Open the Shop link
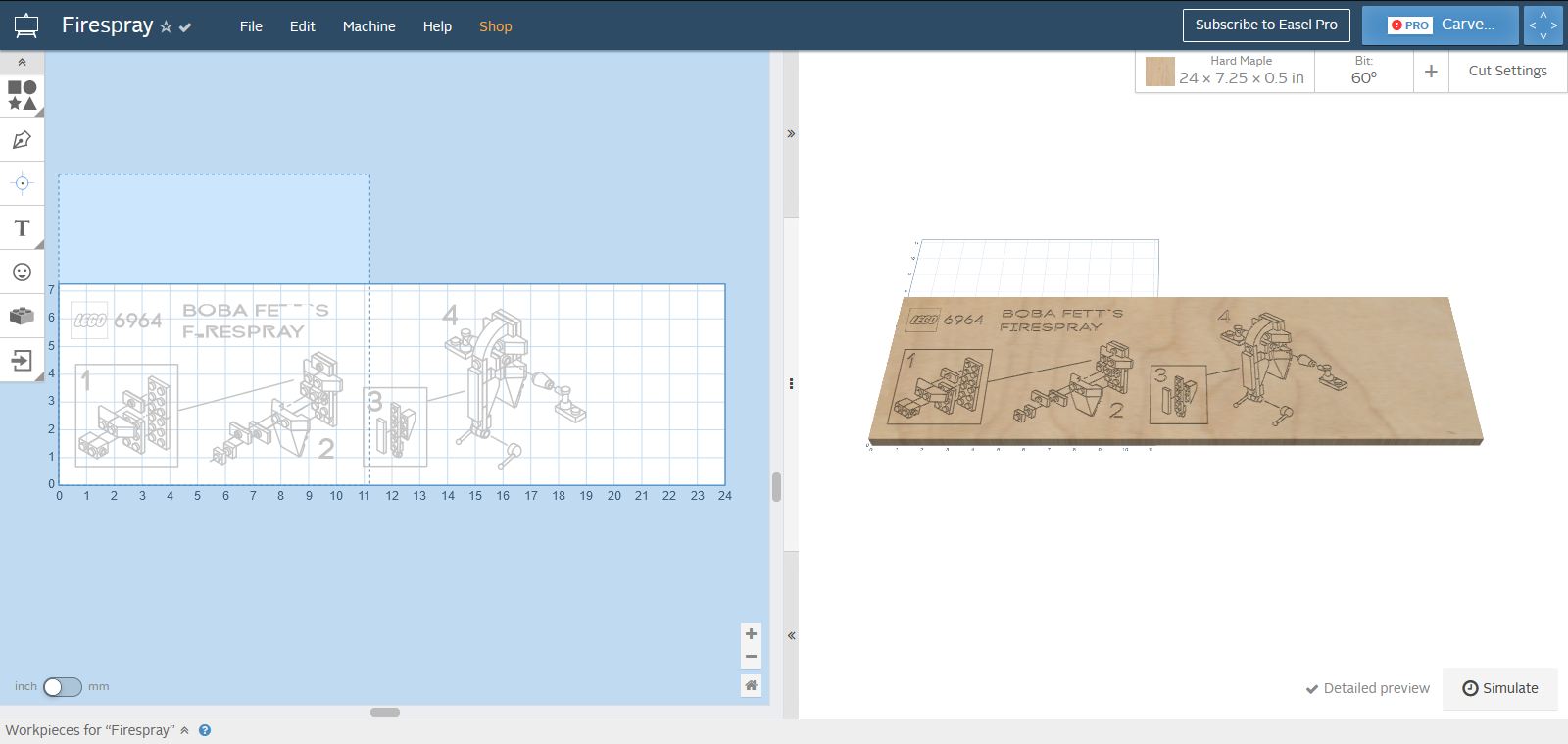This screenshot has height=744, width=1568. pyautogui.click(x=495, y=26)
